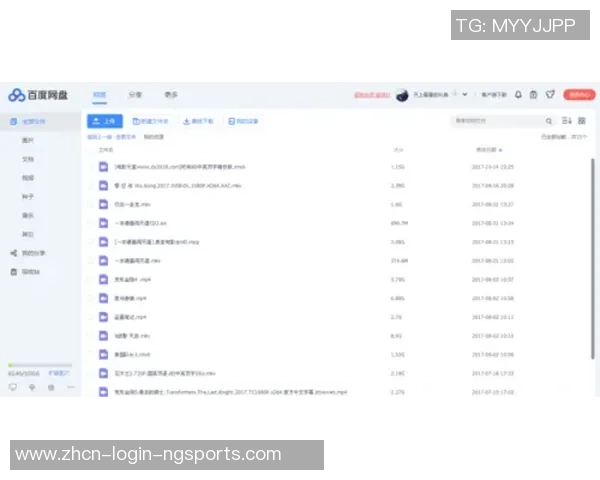Click video file icon of 696.7M row
Screen dimensions: 600x480
(103, 223)
